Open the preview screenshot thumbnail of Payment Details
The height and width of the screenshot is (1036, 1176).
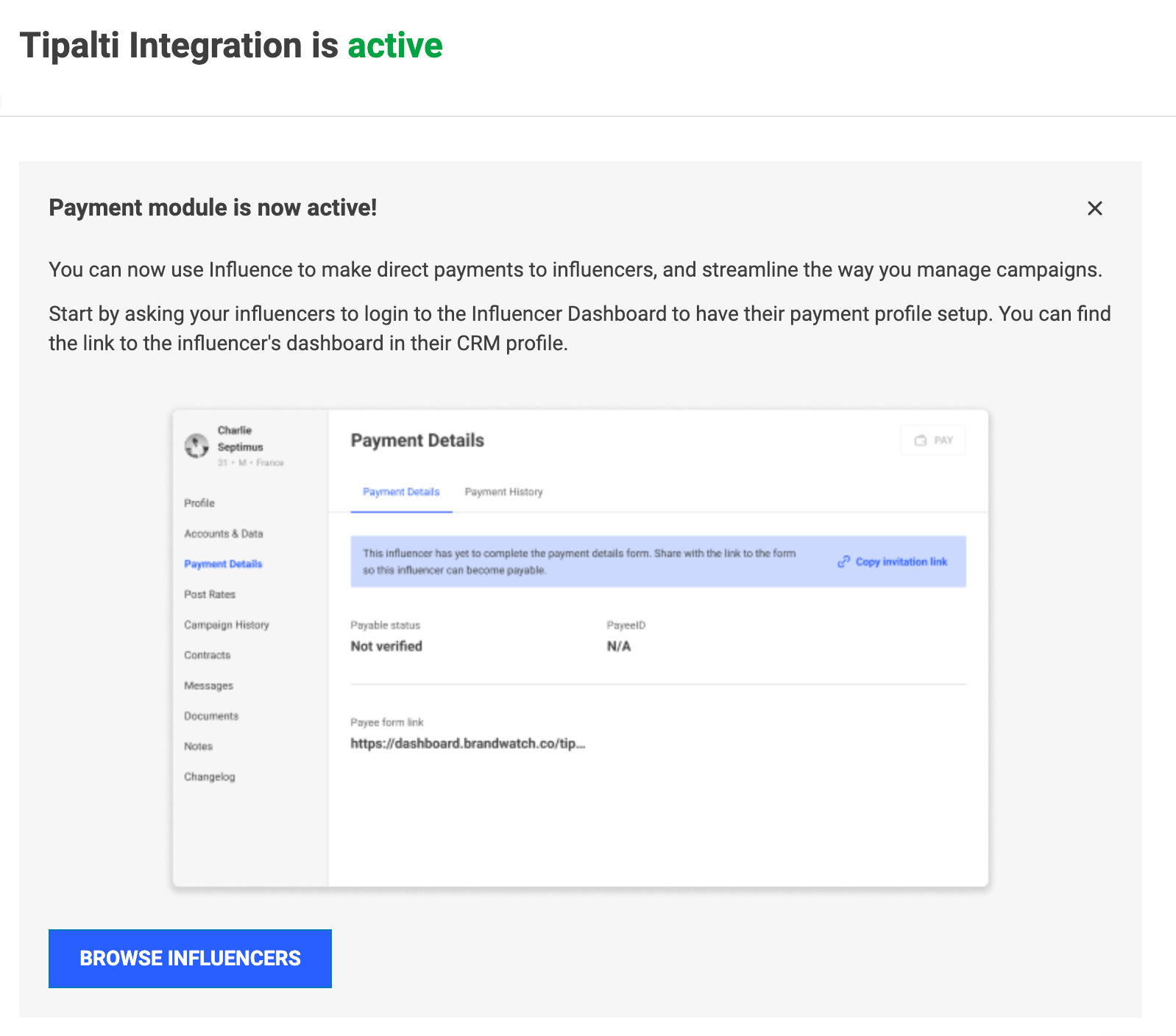[580, 648]
